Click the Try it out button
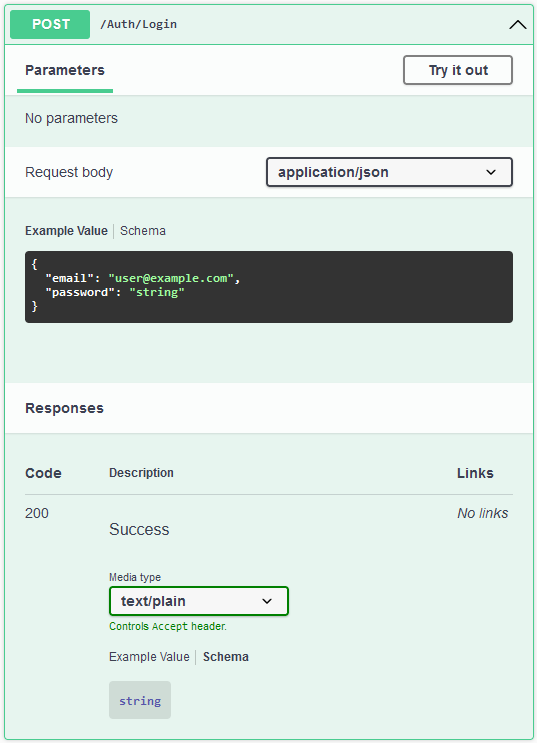This screenshot has width=537, height=743. coord(458,70)
